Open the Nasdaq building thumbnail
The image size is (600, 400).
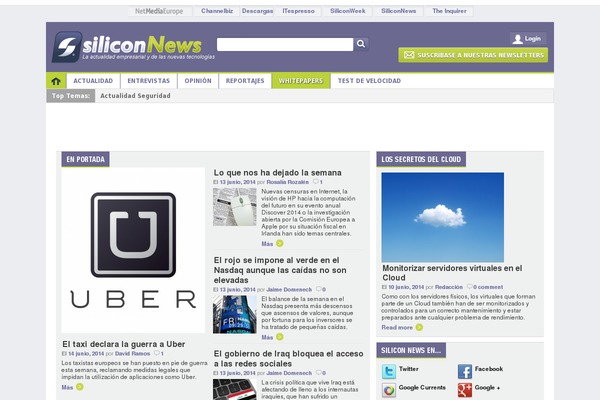(235, 314)
